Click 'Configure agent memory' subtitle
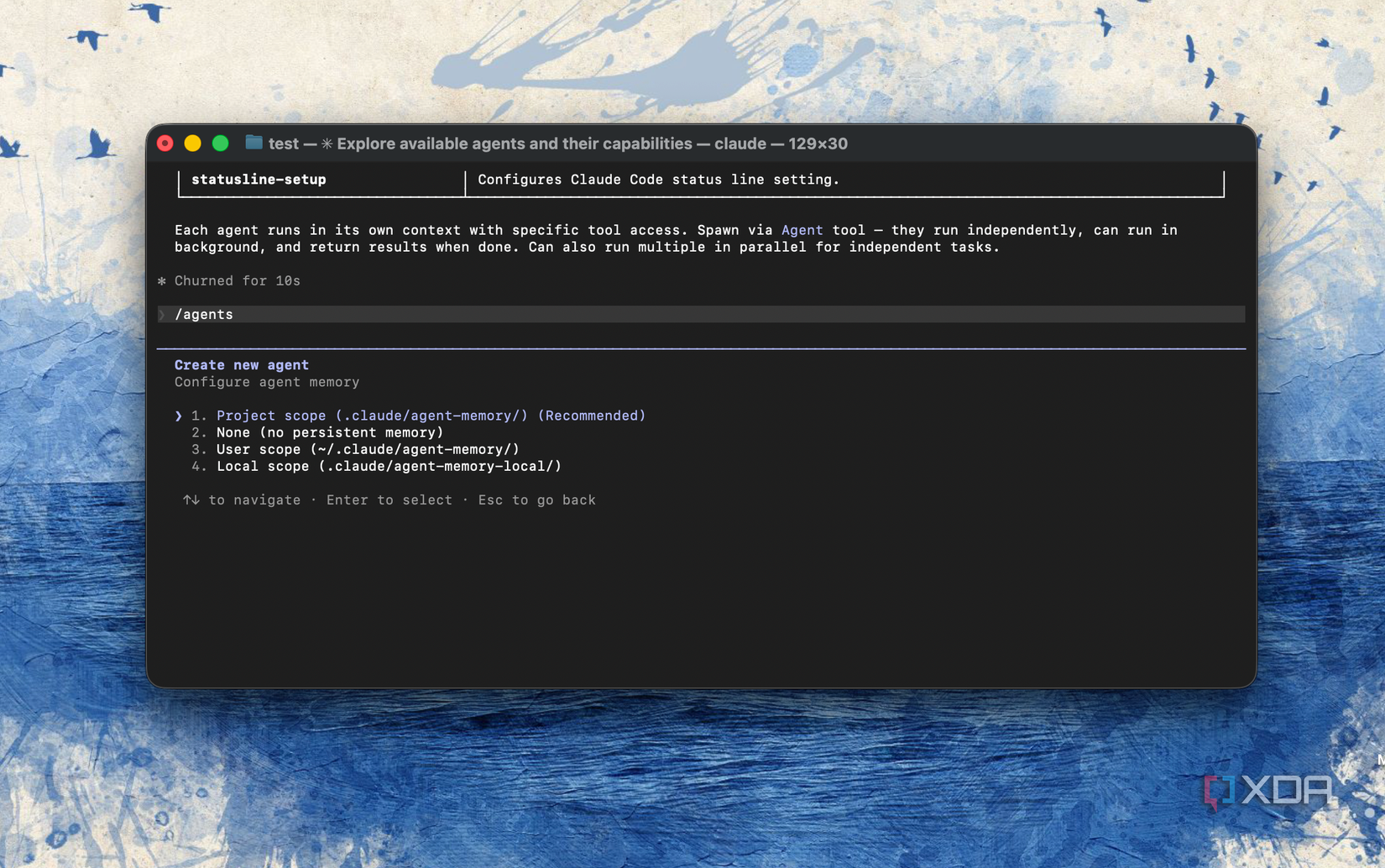The image size is (1385, 868). 267,382
